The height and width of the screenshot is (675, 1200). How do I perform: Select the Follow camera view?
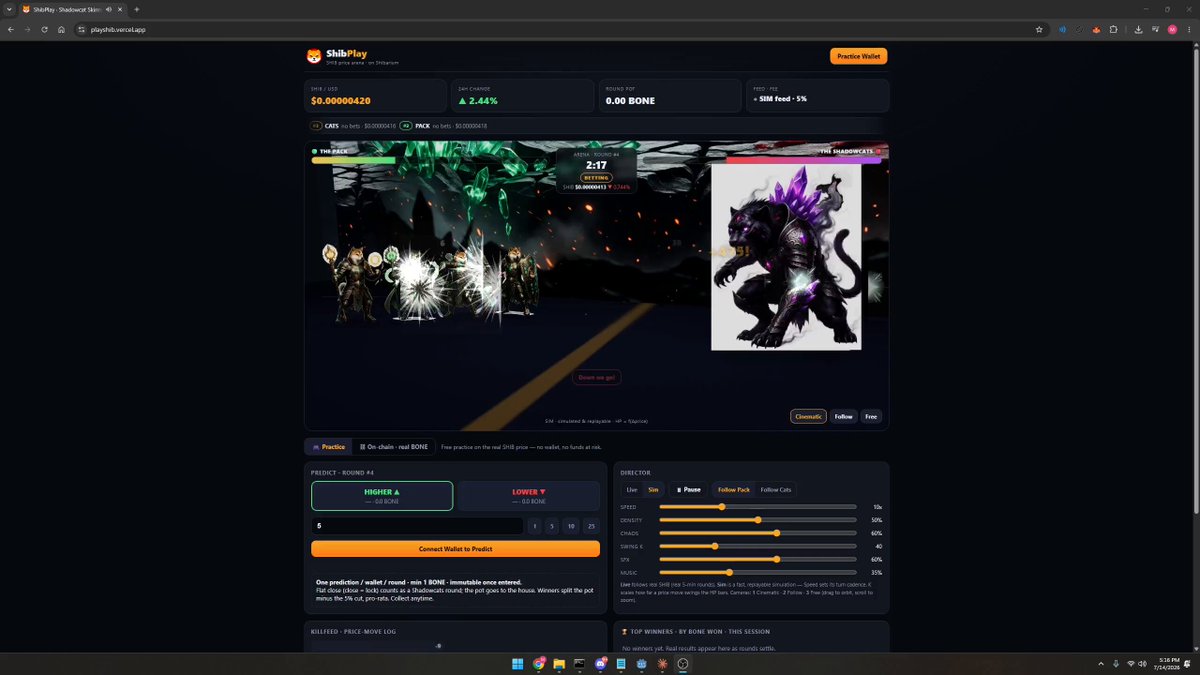pyautogui.click(x=844, y=416)
